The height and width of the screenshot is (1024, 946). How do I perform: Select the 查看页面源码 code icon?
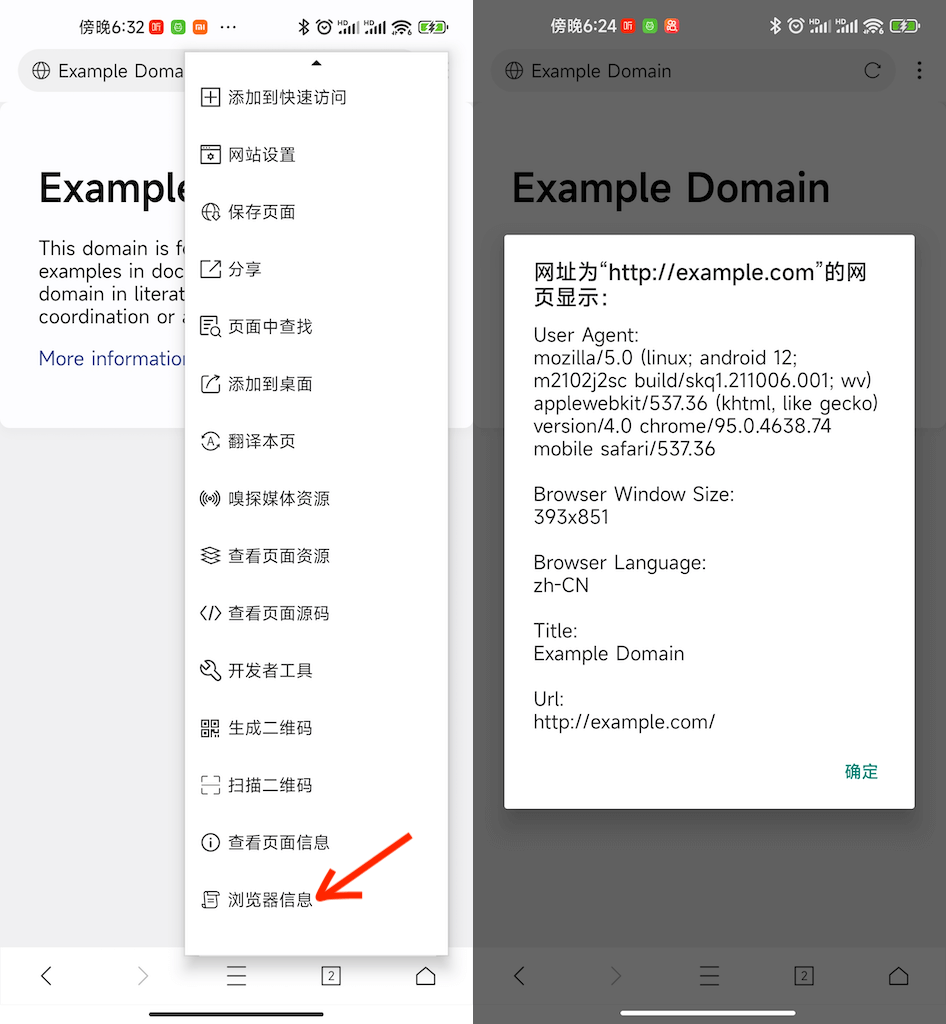210,613
